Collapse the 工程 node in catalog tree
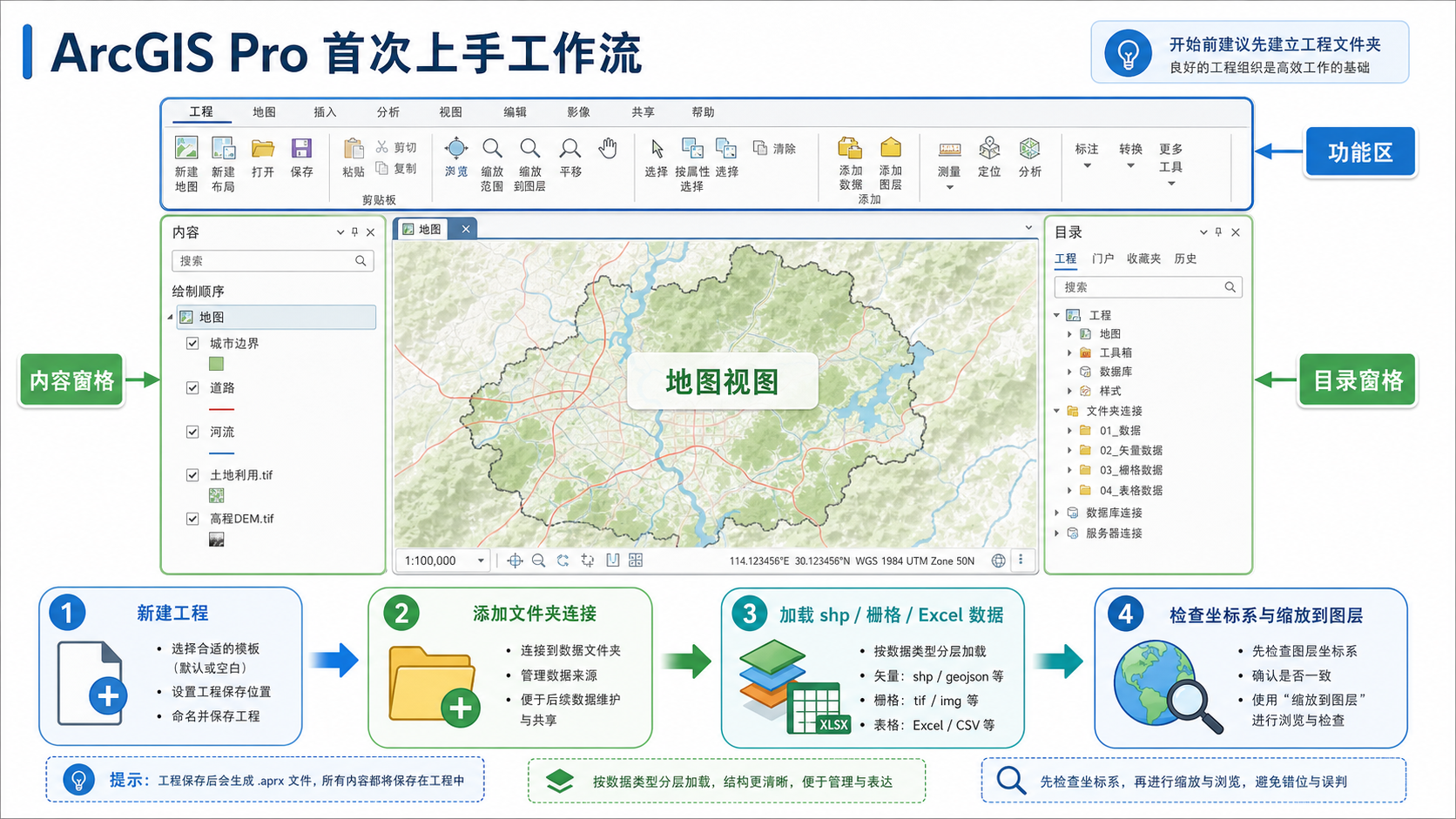1456x819 pixels. (1057, 315)
